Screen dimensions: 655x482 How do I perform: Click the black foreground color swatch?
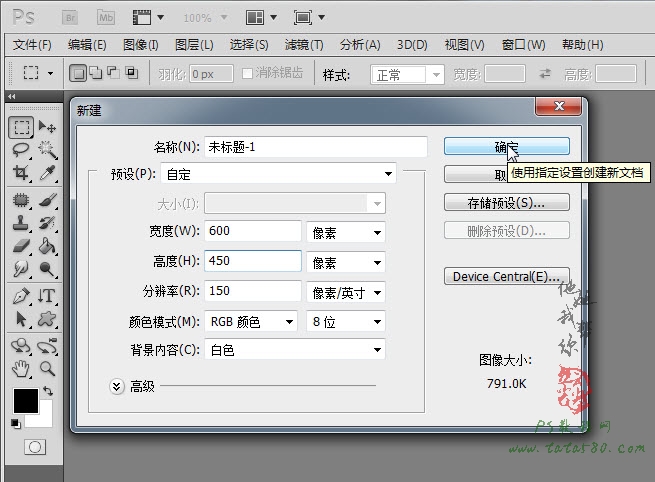click(25, 401)
